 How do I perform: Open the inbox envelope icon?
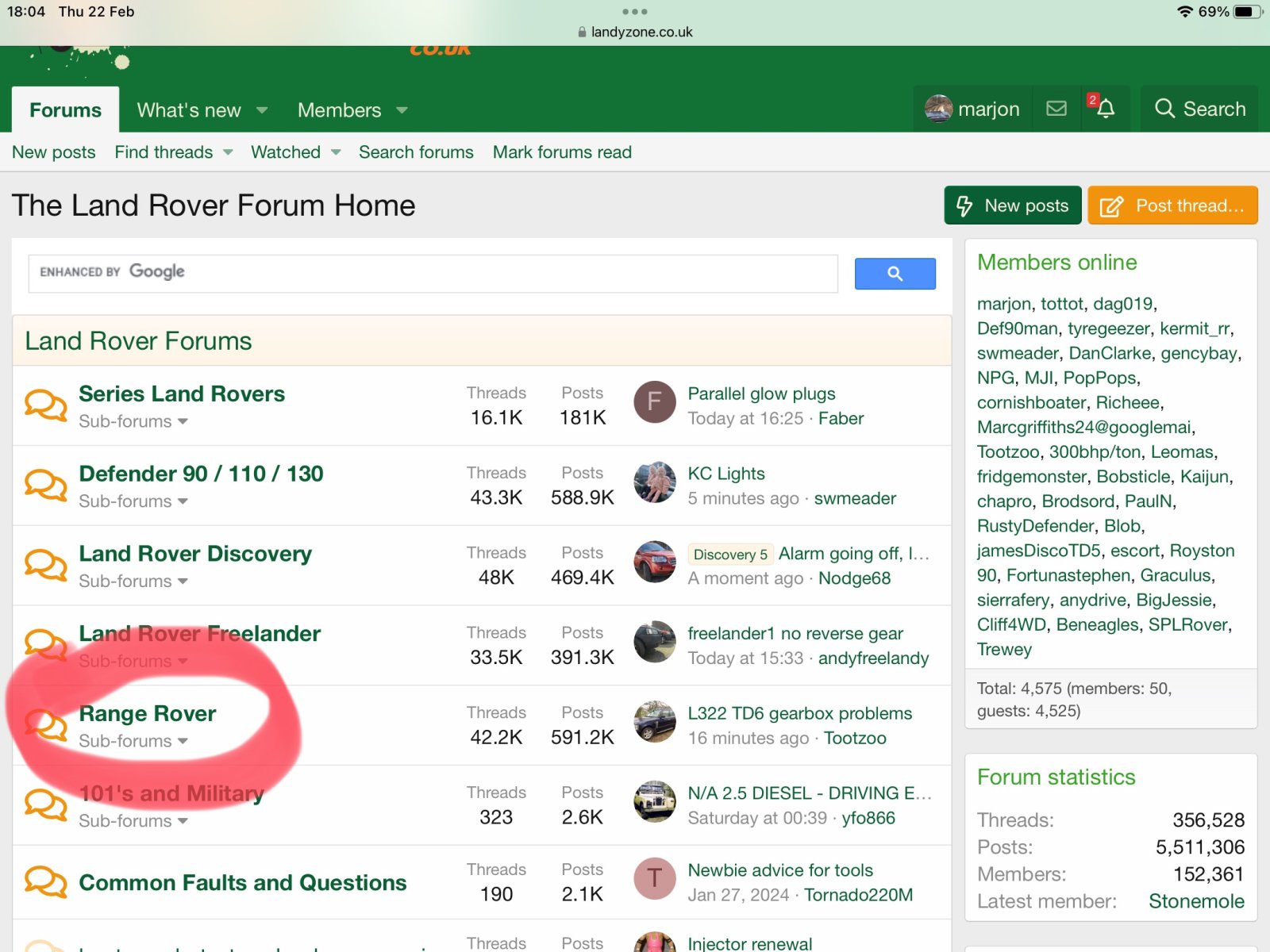[1056, 109]
